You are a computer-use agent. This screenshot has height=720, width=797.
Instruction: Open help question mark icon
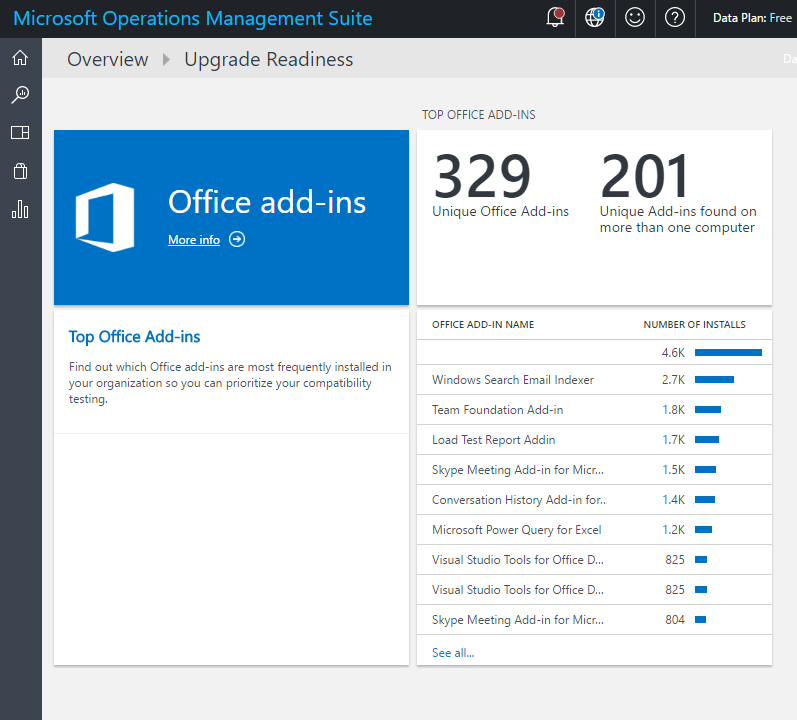(x=675, y=18)
